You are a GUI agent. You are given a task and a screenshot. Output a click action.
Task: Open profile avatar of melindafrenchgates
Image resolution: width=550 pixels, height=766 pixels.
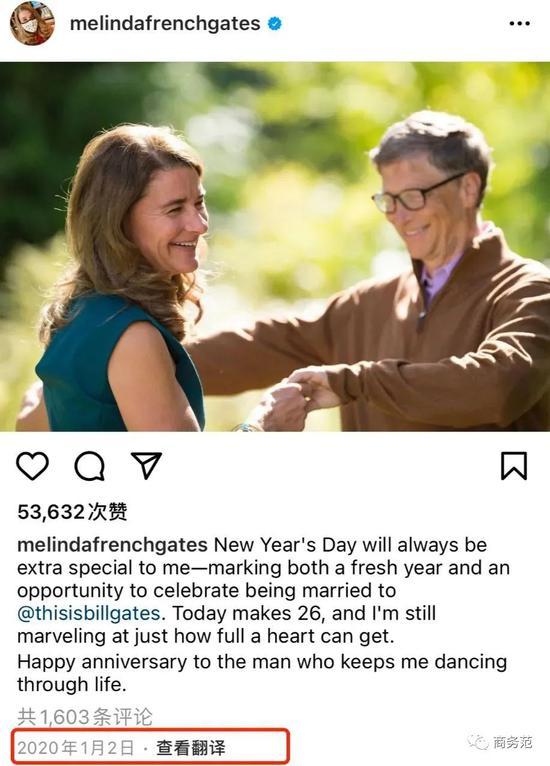[x=32, y=23]
